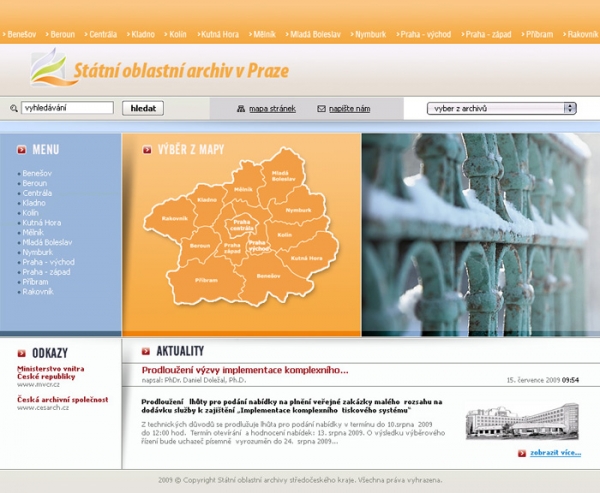Open Rakovník in left MENU list
This screenshot has width=600, height=493.
pyautogui.click(x=38, y=292)
